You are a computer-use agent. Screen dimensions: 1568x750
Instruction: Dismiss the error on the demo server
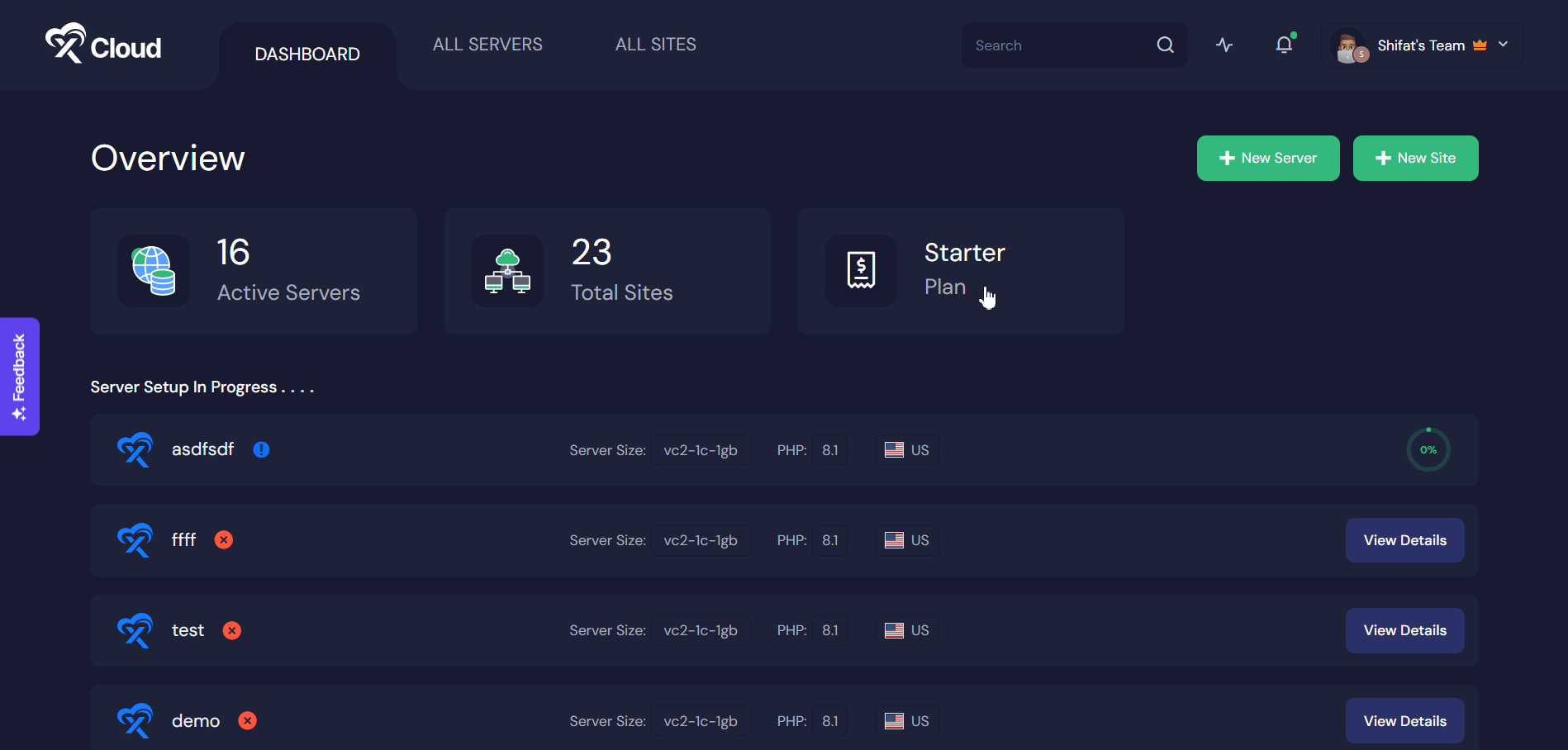(246, 720)
